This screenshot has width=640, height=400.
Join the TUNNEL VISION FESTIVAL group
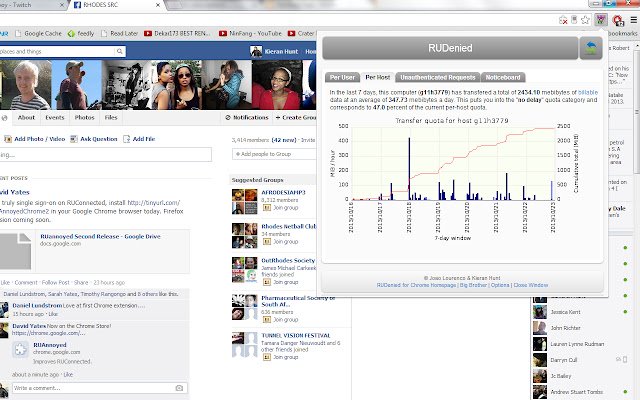tap(281, 357)
